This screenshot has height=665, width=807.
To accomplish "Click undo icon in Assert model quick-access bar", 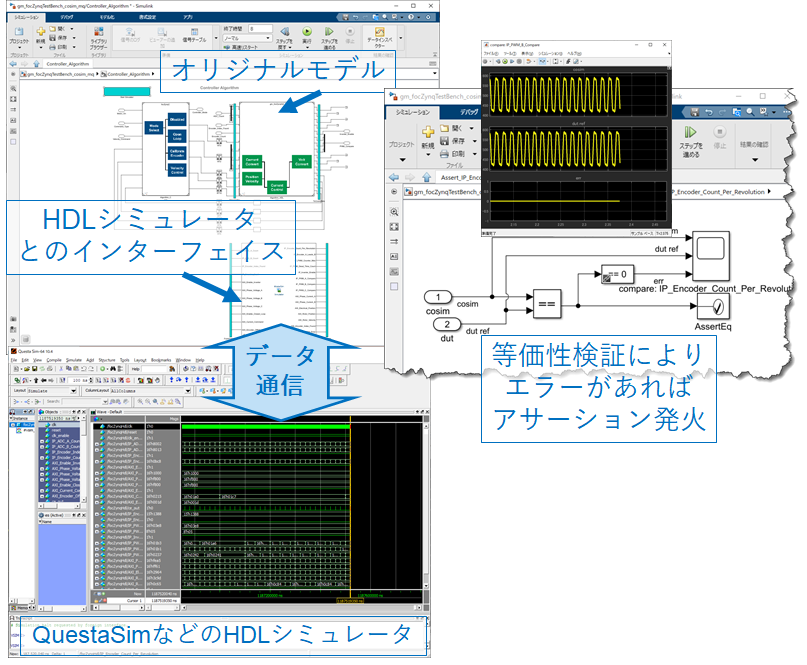I will point(709,112).
